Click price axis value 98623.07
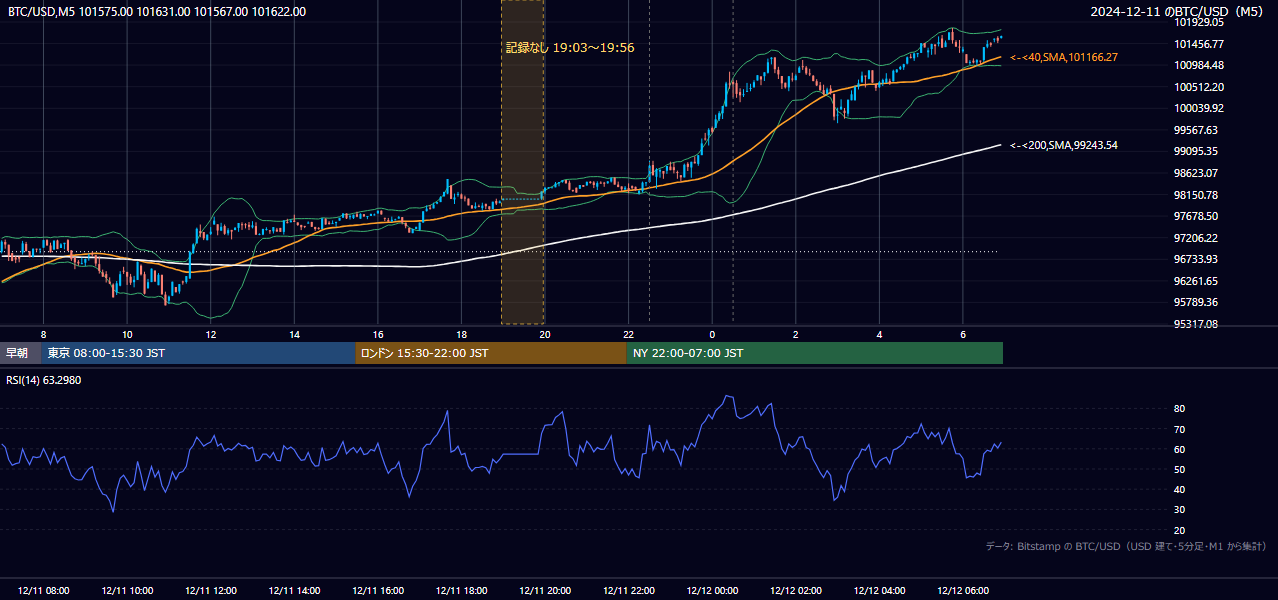 coord(1195,173)
